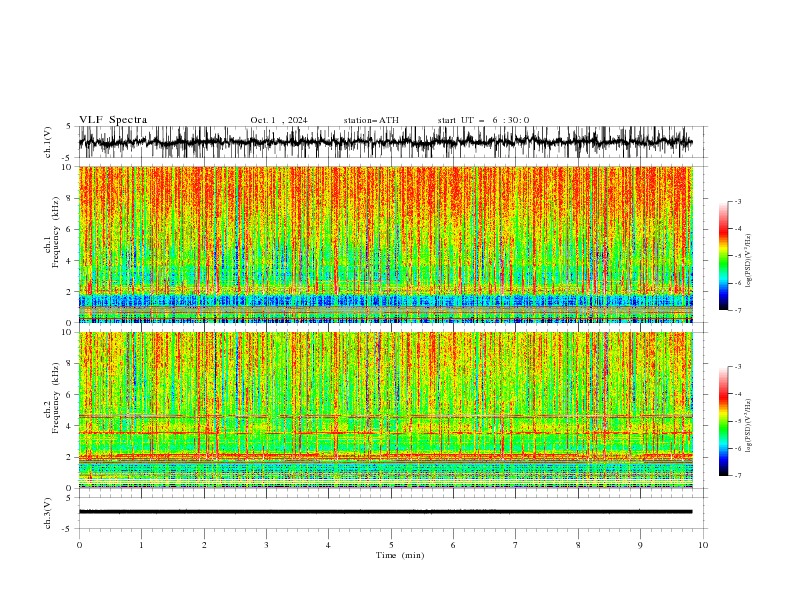Click the "9" tick label on time axis
Image resolution: width=792 pixels, height=612 pixels.
(640, 545)
